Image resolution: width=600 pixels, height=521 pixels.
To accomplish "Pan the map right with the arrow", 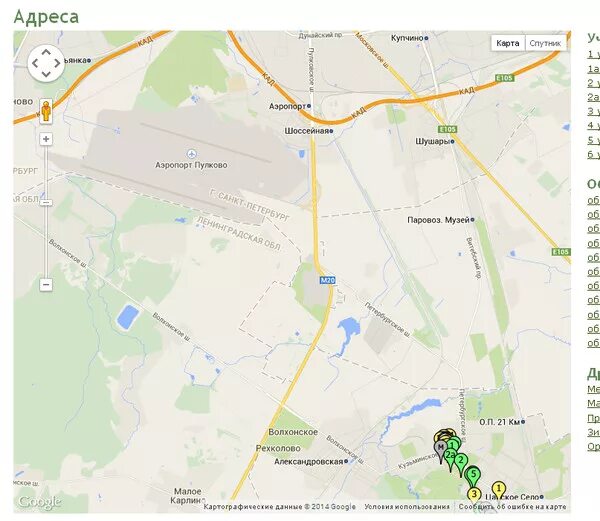I will (x=57, y=63).
